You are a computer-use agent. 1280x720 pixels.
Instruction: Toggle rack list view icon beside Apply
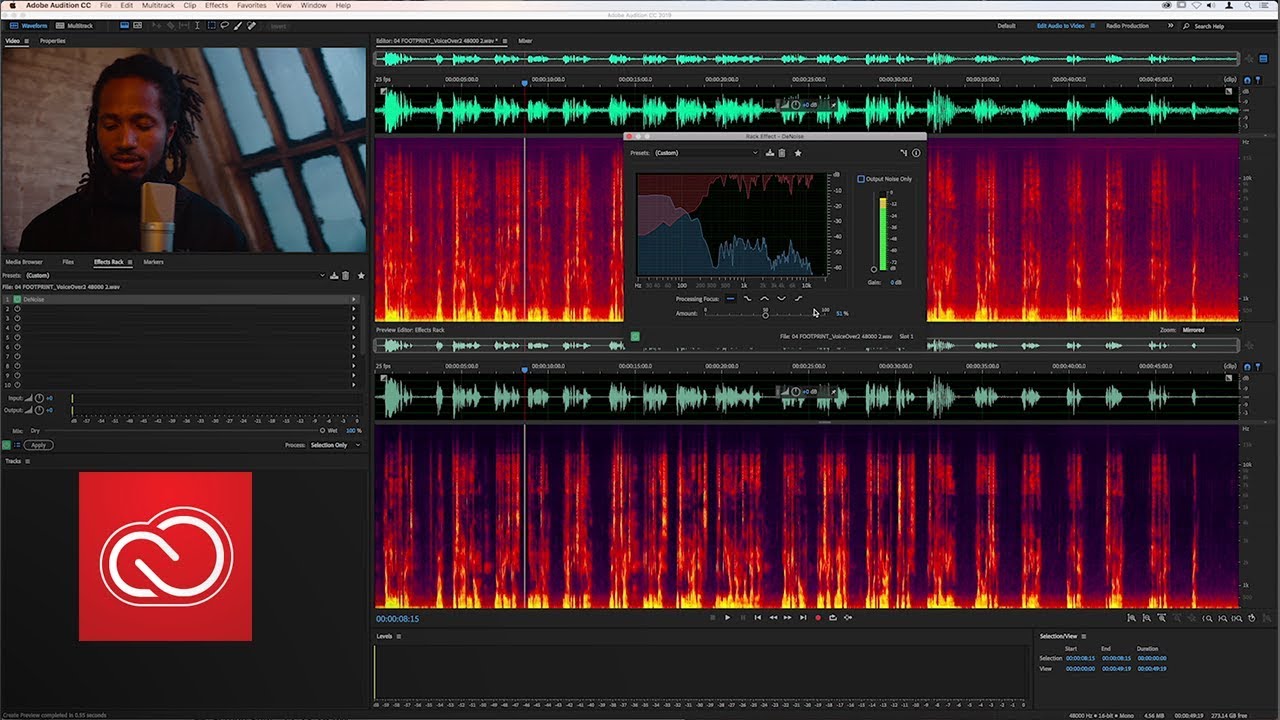17,445
